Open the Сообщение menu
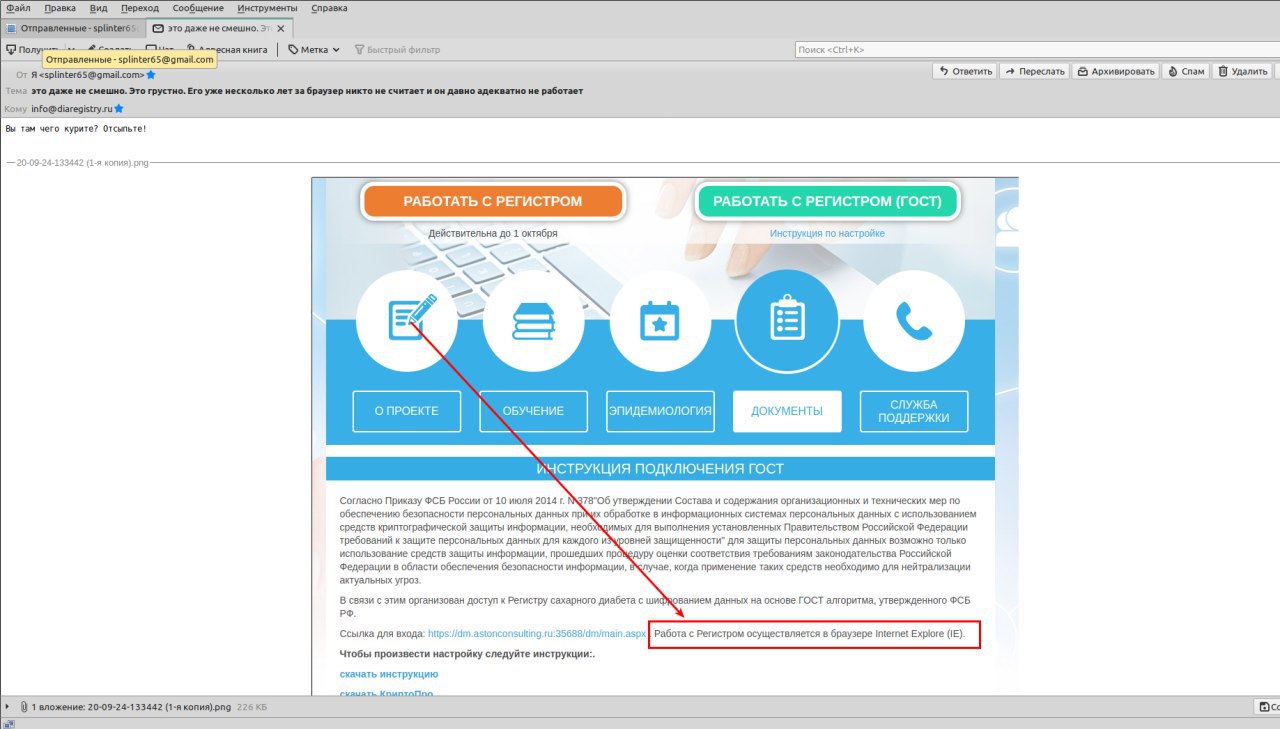 click(198, 8)
